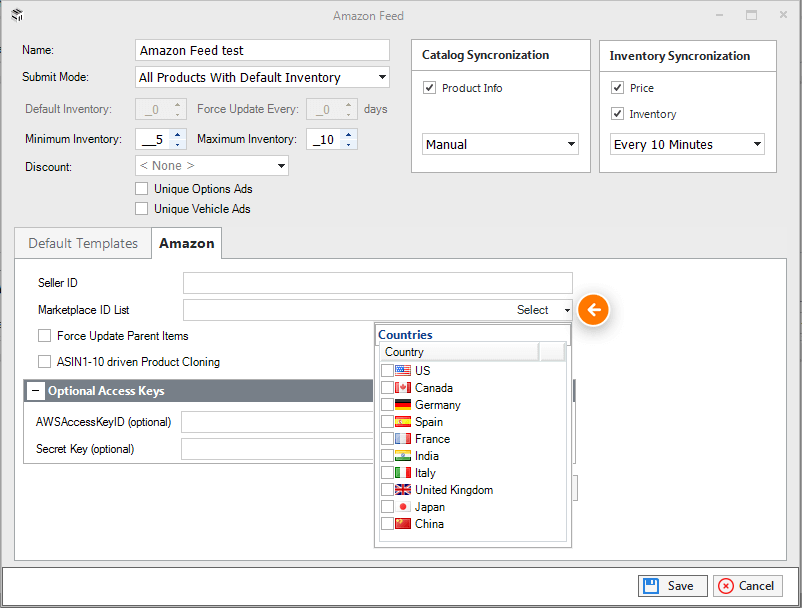Click the United Kingdom flag icon
Screen dimensions: 802x608
(x=403, y=489)
